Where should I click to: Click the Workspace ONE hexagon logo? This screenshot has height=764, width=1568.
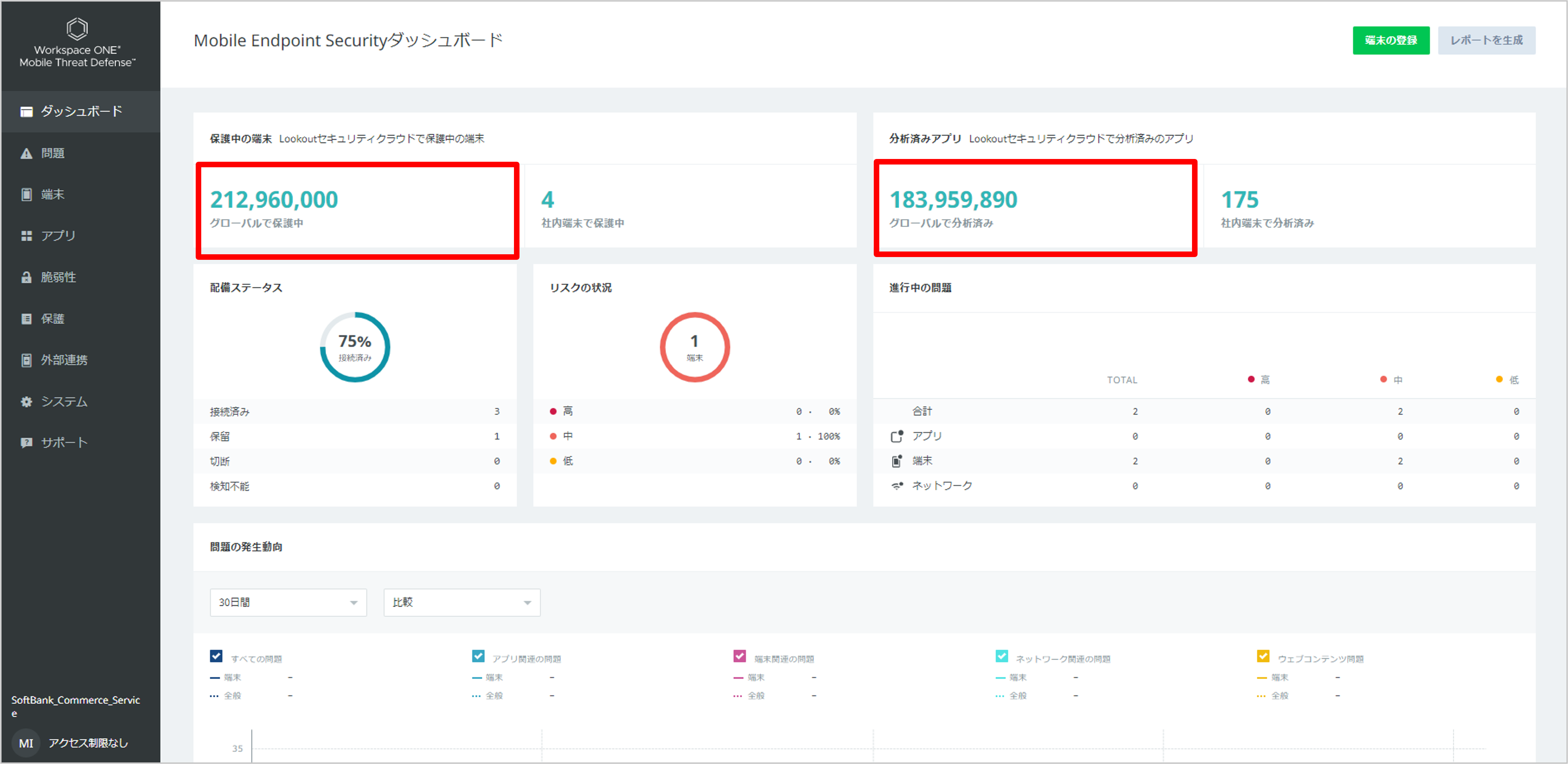point(77,28)
